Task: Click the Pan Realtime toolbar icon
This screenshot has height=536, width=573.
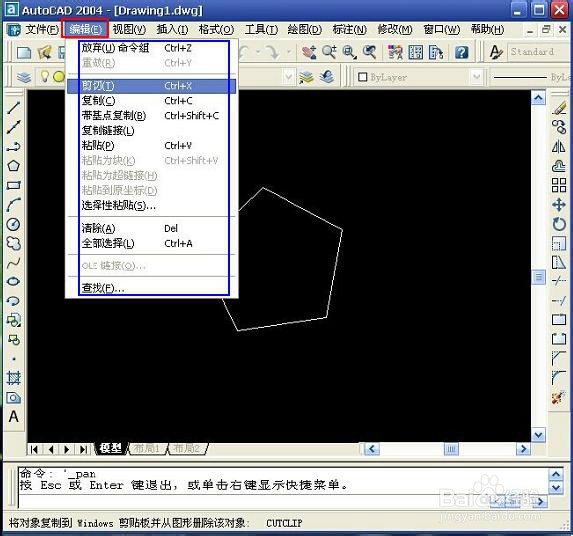Action: pos(309,53)
